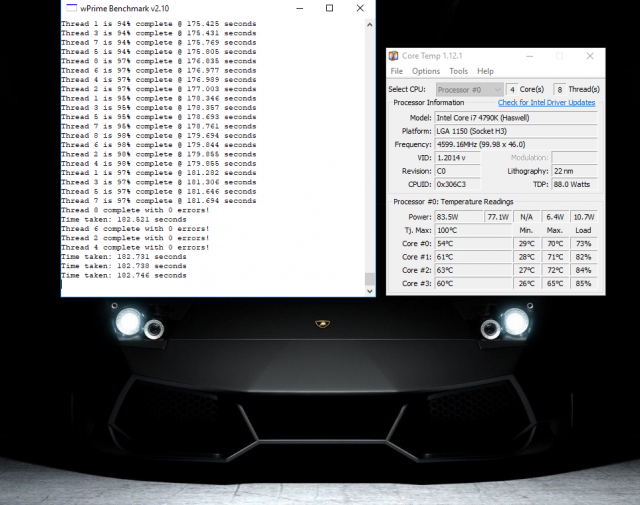The image size is (640, 505).
Task: Click the TDP field showing 88.0 Watts
Action: [571, 183]
